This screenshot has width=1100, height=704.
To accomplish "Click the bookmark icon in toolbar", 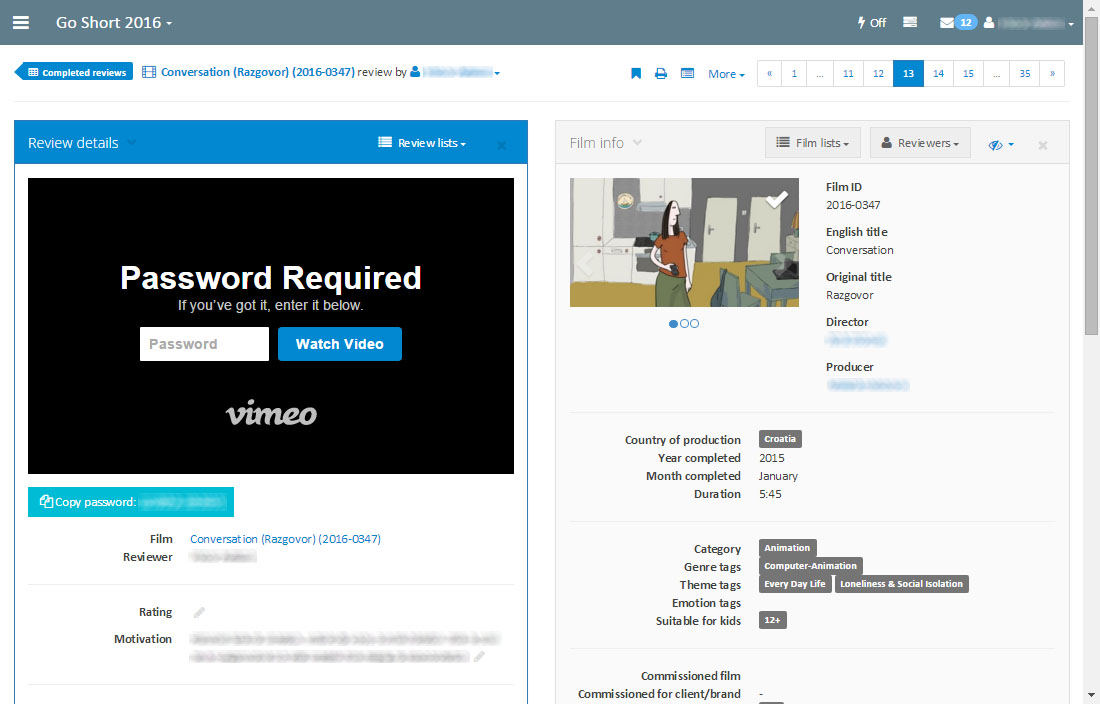I will tap(636, 74).
